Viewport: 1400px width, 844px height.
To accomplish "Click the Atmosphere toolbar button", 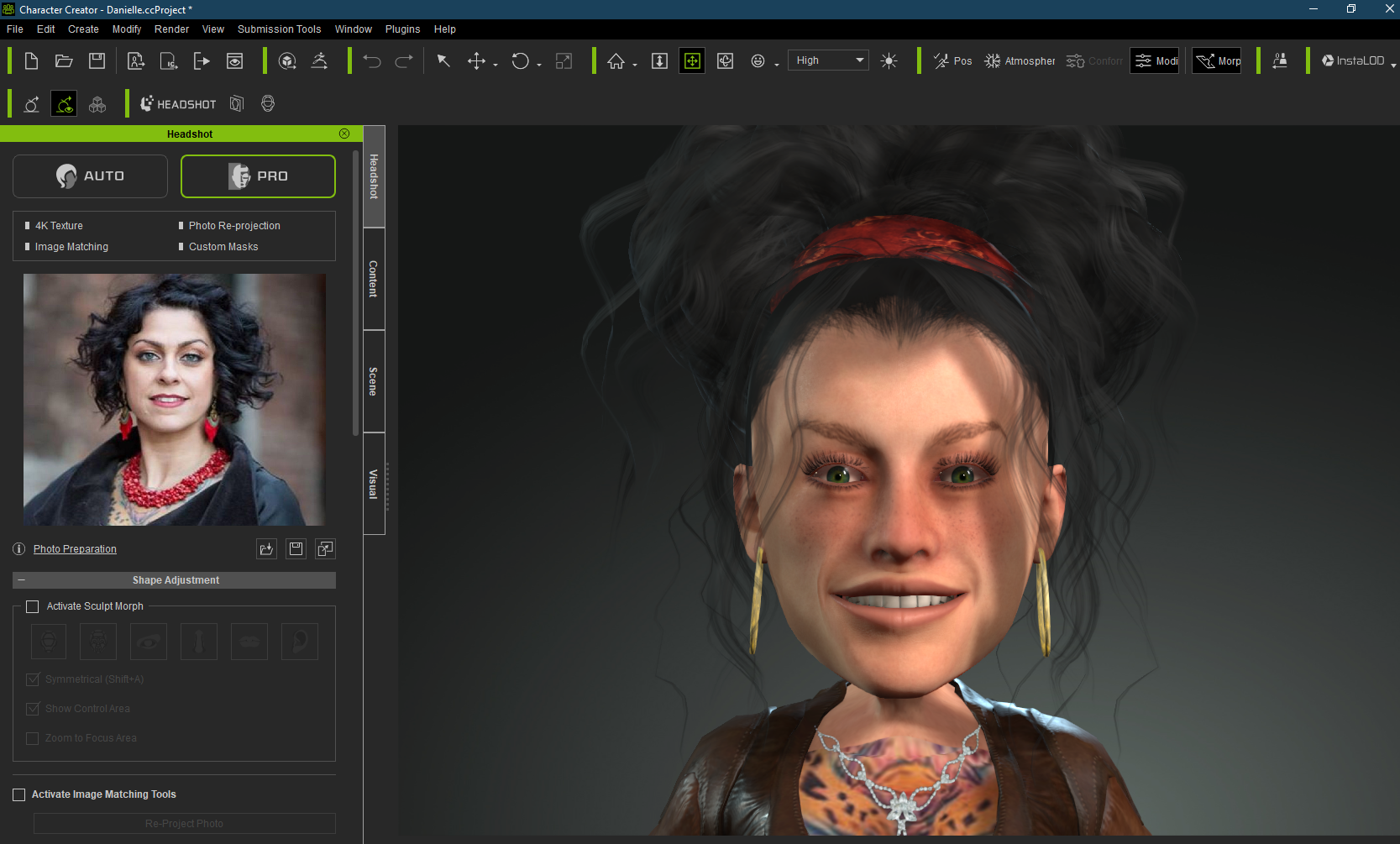I will [1020, 60].
